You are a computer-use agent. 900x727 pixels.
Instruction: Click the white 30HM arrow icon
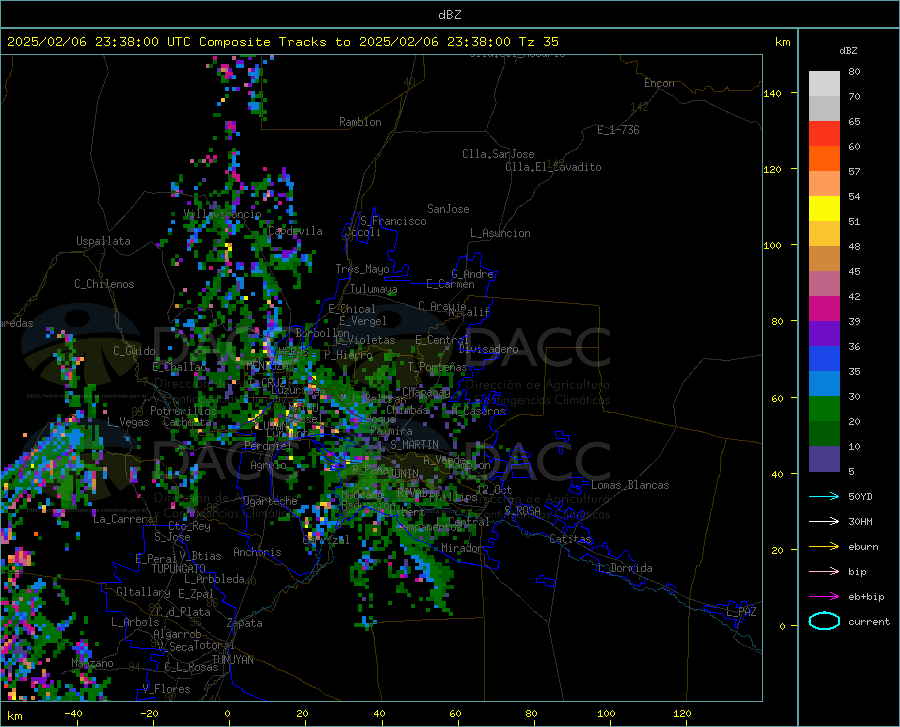(824, 522)
